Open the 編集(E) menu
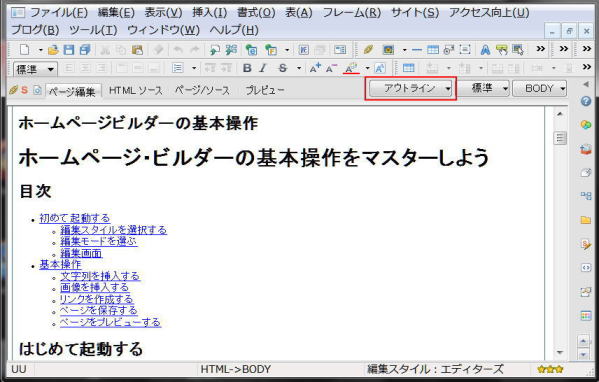Screen dimensions: 599x382 click(116, 13)
